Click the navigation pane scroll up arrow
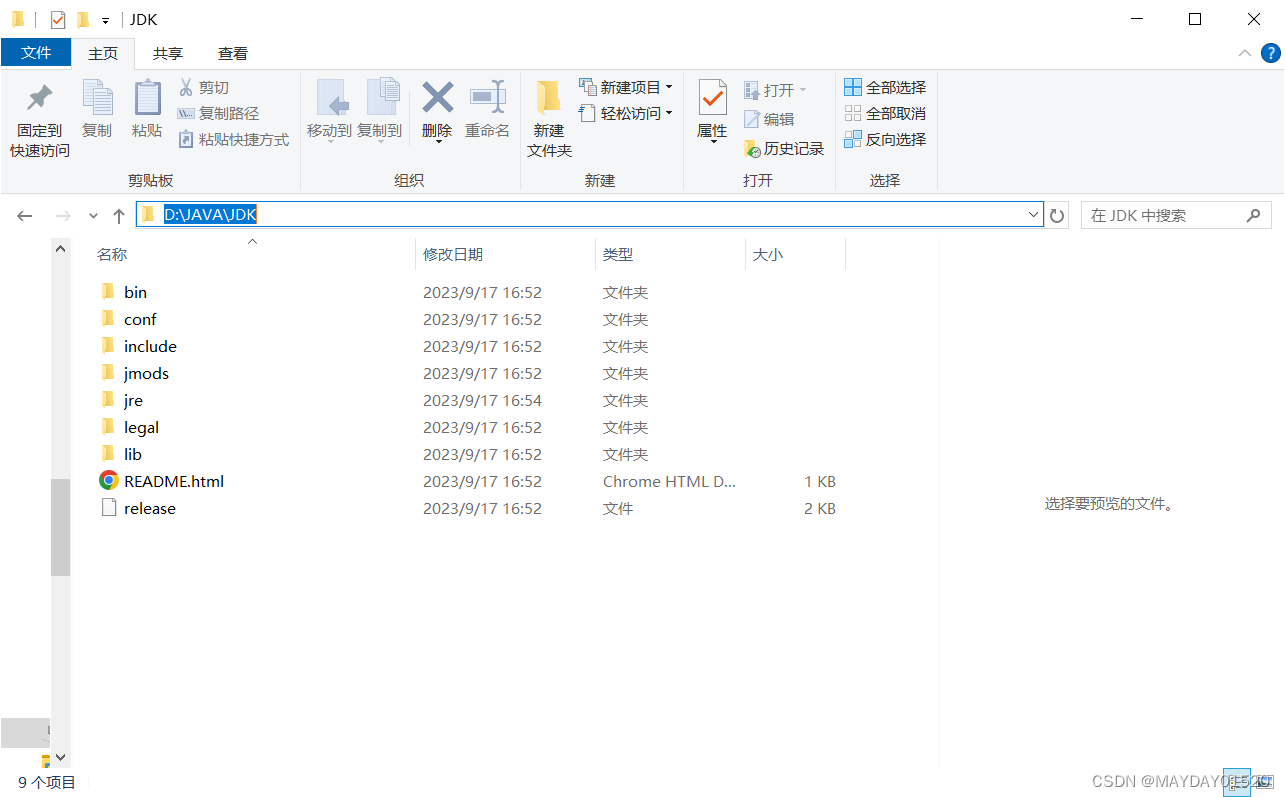Image resolution: width=1285 pixels, height=797 pixels. coord(60,249)
